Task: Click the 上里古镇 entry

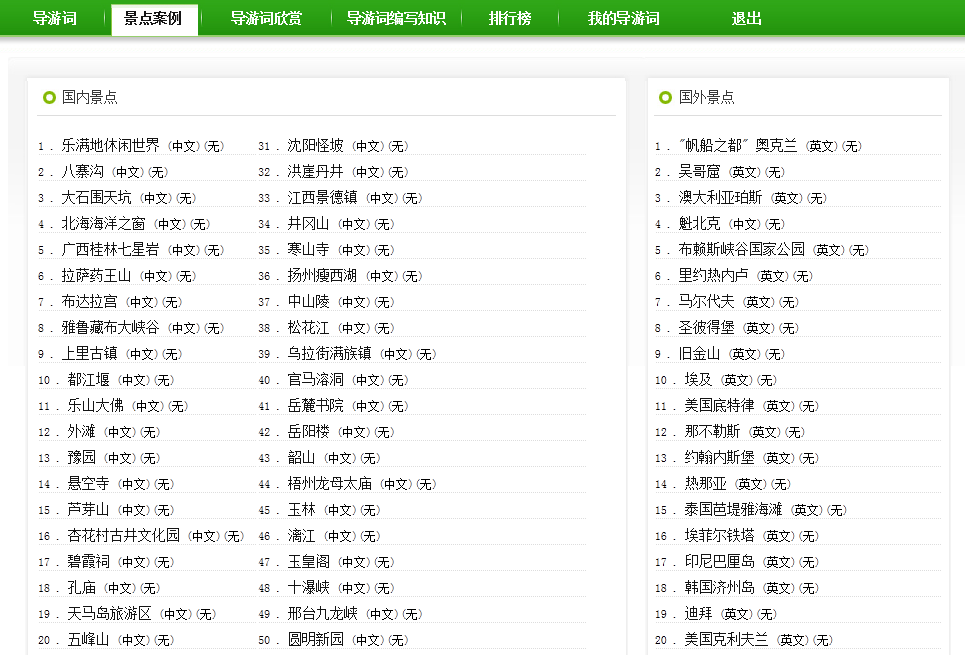Action: coord(89,353)
